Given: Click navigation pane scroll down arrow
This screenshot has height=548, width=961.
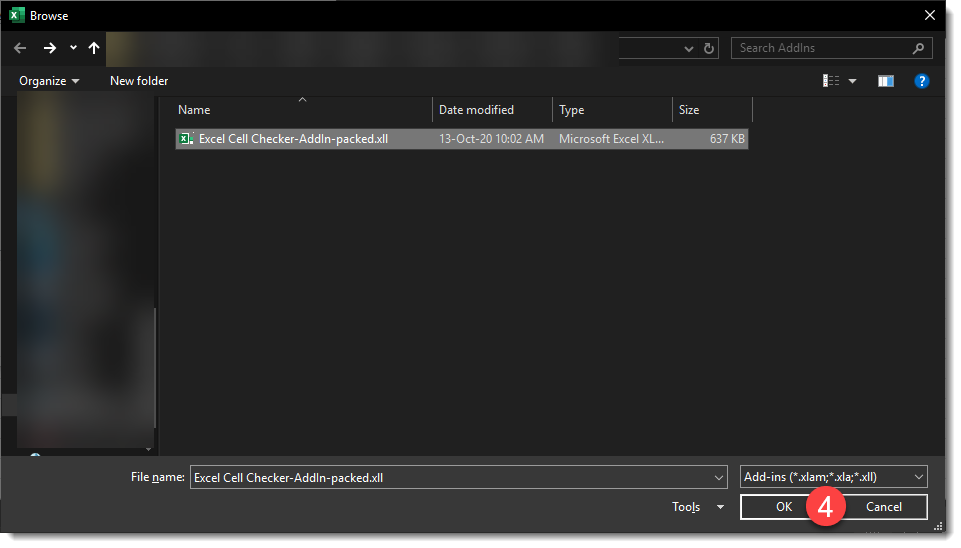Looking at the screenshot, I should [x=148, y=450].
